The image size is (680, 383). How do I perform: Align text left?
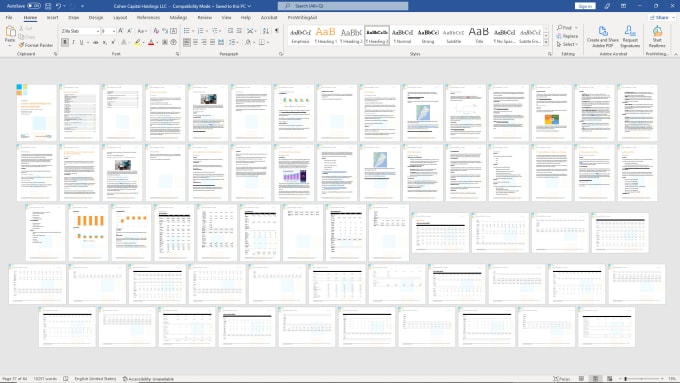186,43
